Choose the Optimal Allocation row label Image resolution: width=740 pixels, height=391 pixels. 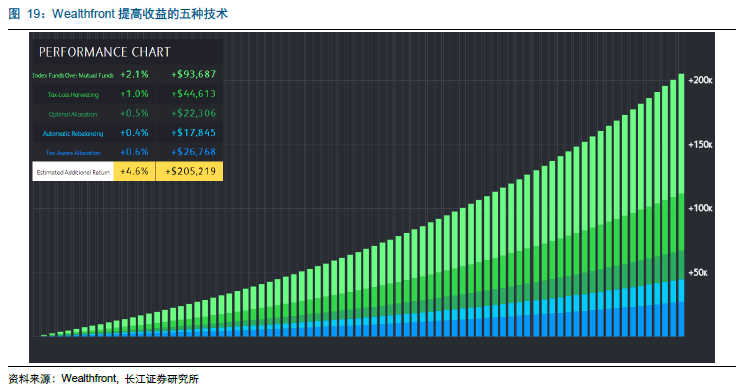point(73,114)
